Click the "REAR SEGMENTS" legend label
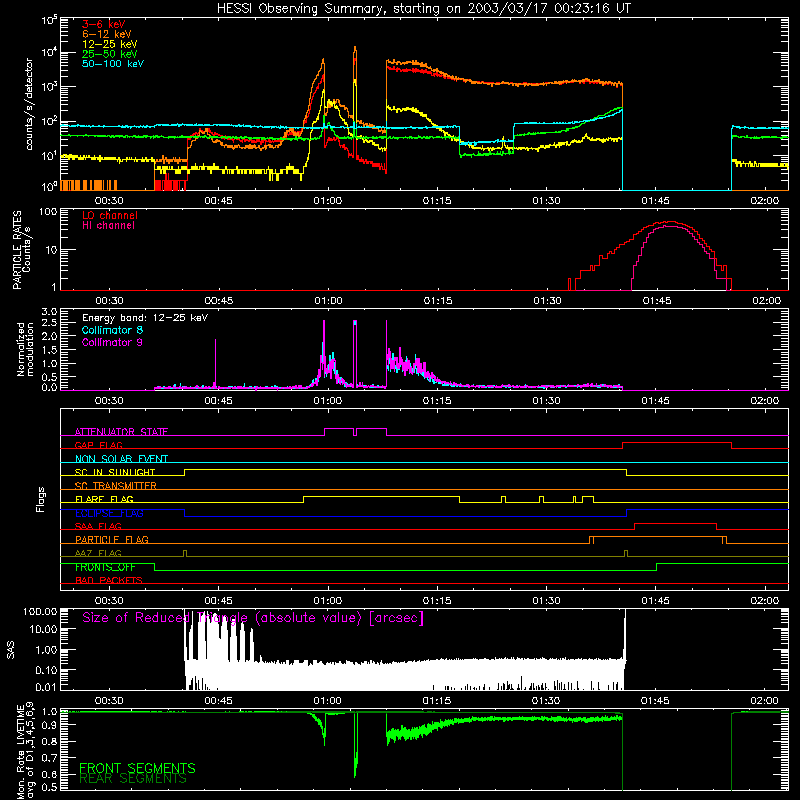This screenshot has width=800, height=800. pos(133,779)
